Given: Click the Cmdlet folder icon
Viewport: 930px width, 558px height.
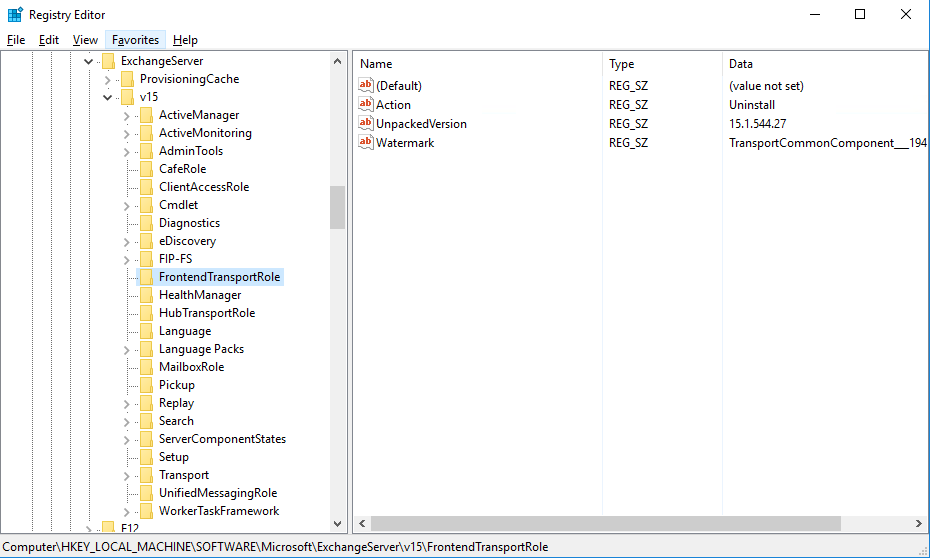Looking at the screenshot, I should [x=146, y=205].
